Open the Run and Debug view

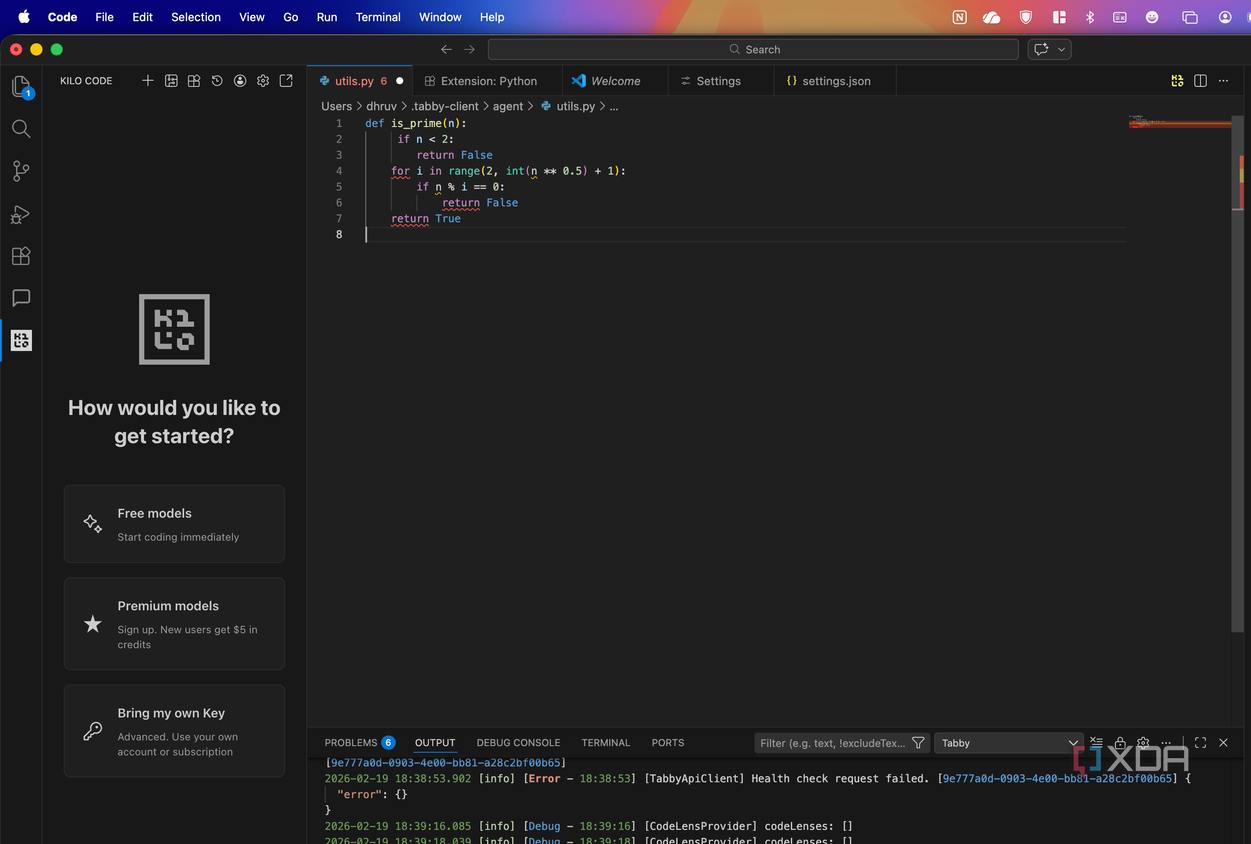point(21,214)
